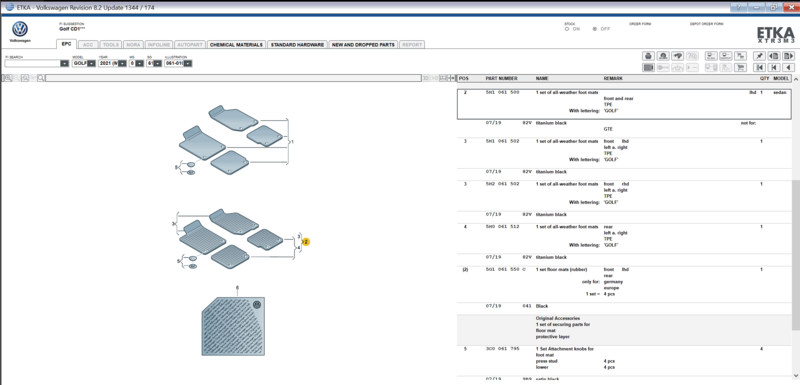Click the layout split icon near POS header
Image resolution: width=800 pixels, height=385 pixels.
pos(451,78)
